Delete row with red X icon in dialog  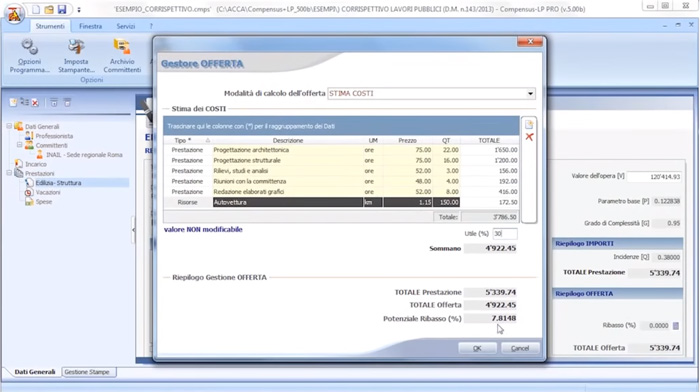529,137
